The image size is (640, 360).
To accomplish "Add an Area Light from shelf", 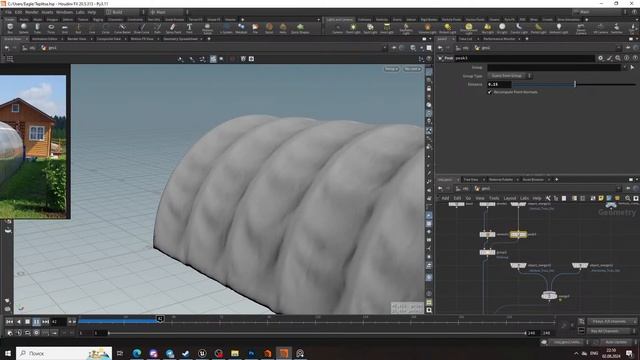I will 387,28.
